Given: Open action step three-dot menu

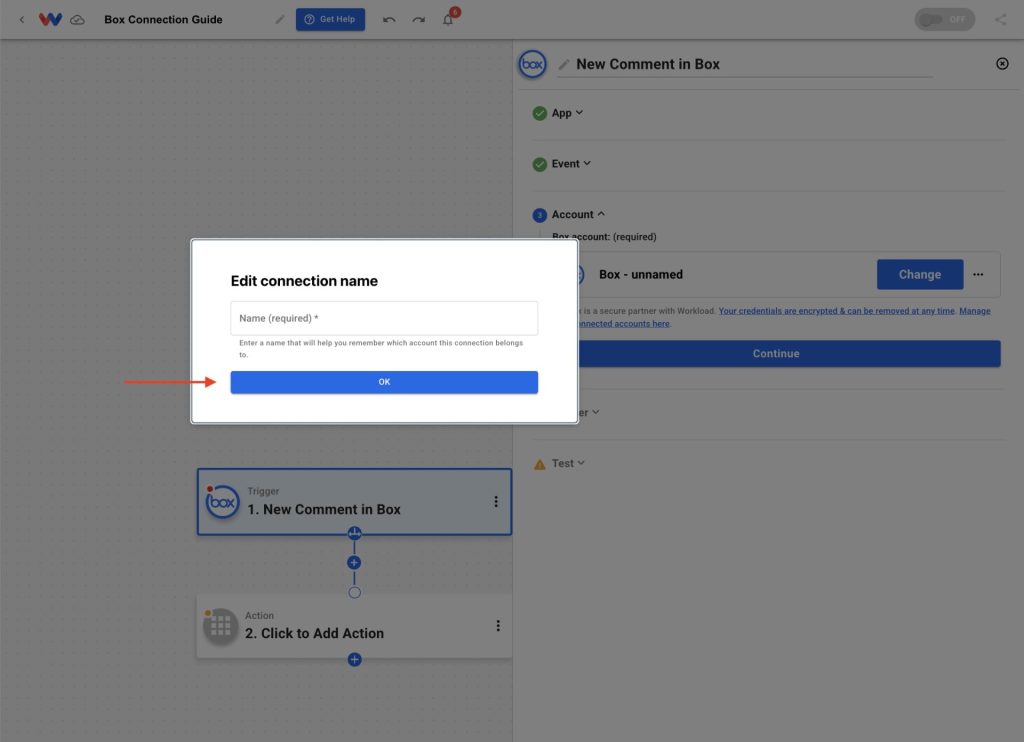Looking at the screenshot, I should pyautogui.click(x=498, y=626).
